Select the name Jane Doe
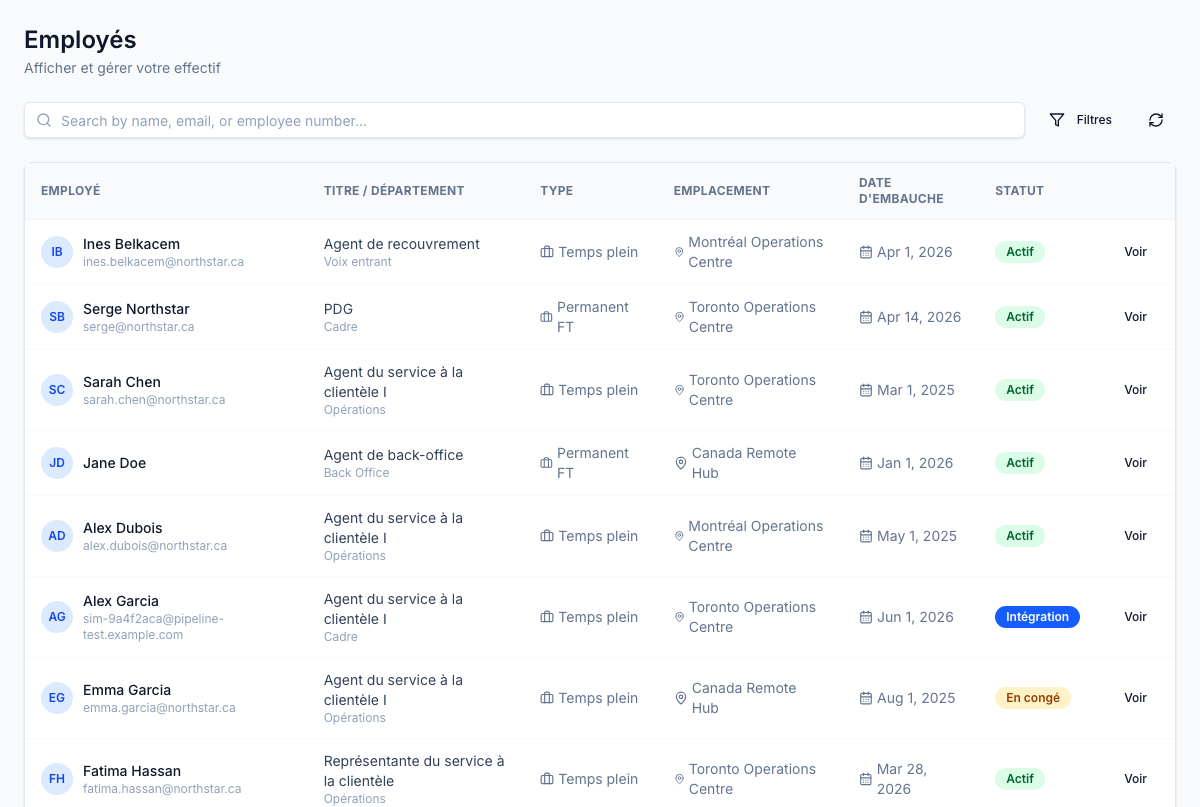Viewport: 1200px width, 807px height. pos(114,463)
